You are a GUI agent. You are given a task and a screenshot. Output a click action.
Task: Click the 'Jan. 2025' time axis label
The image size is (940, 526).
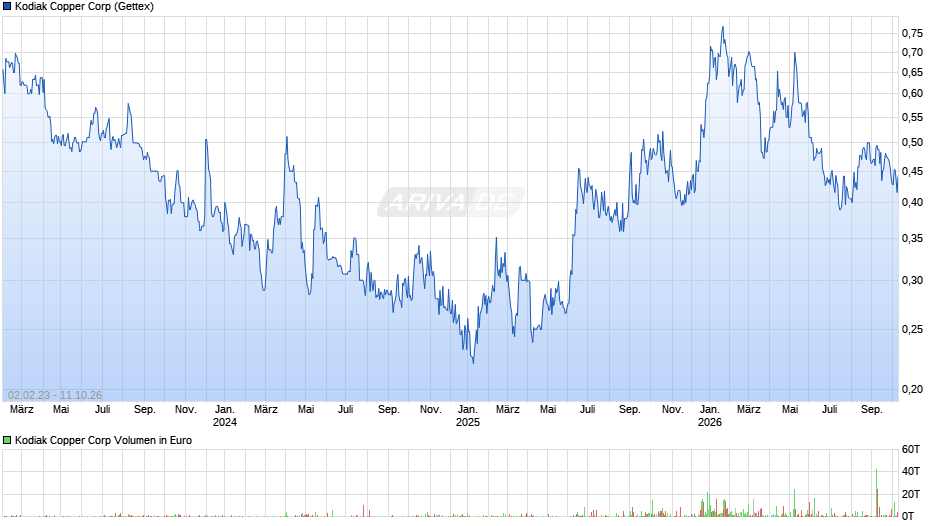(x=468, y=416)
